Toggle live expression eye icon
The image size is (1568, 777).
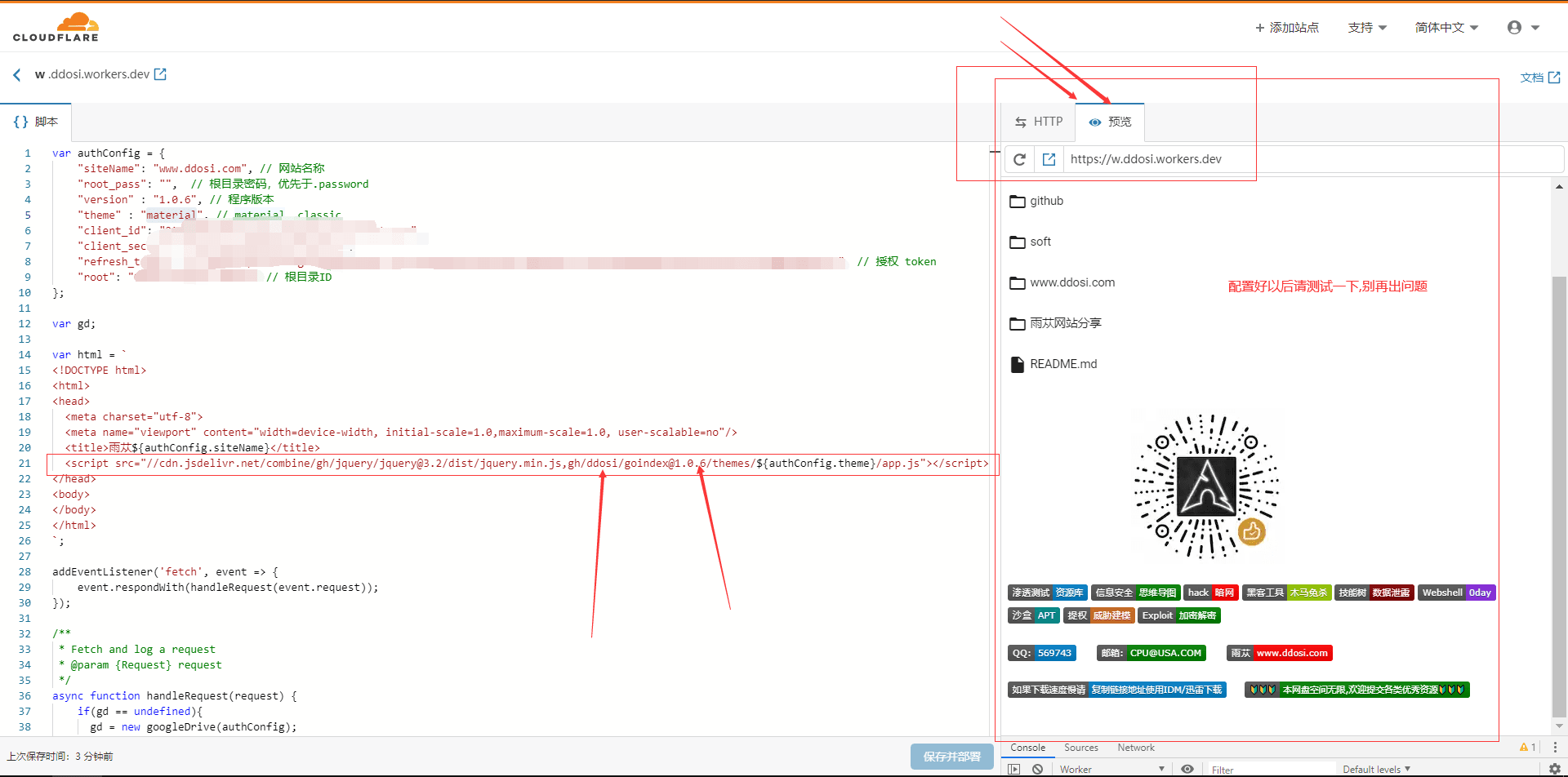coord(1187,769)
